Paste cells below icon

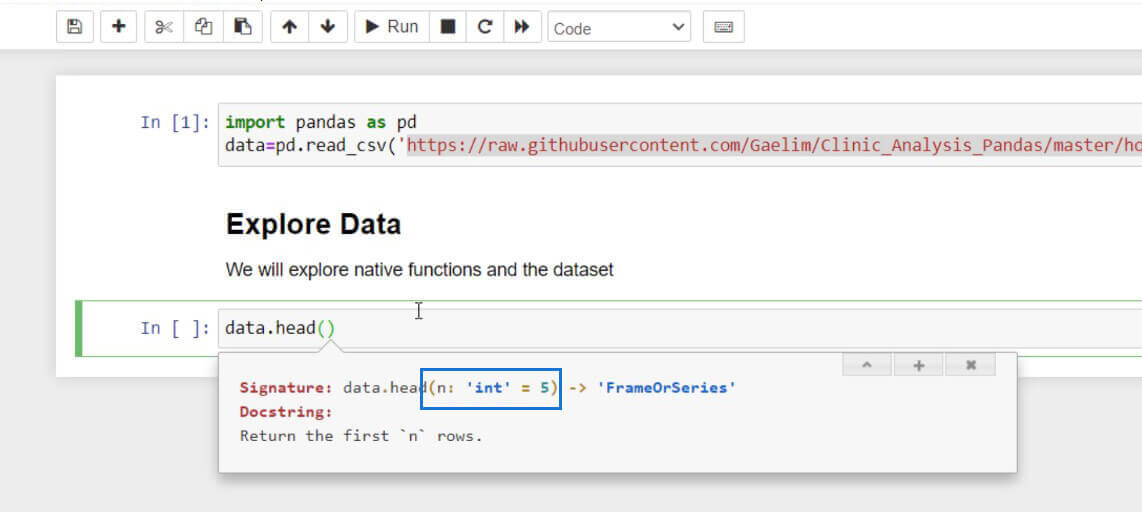(243, 27)
